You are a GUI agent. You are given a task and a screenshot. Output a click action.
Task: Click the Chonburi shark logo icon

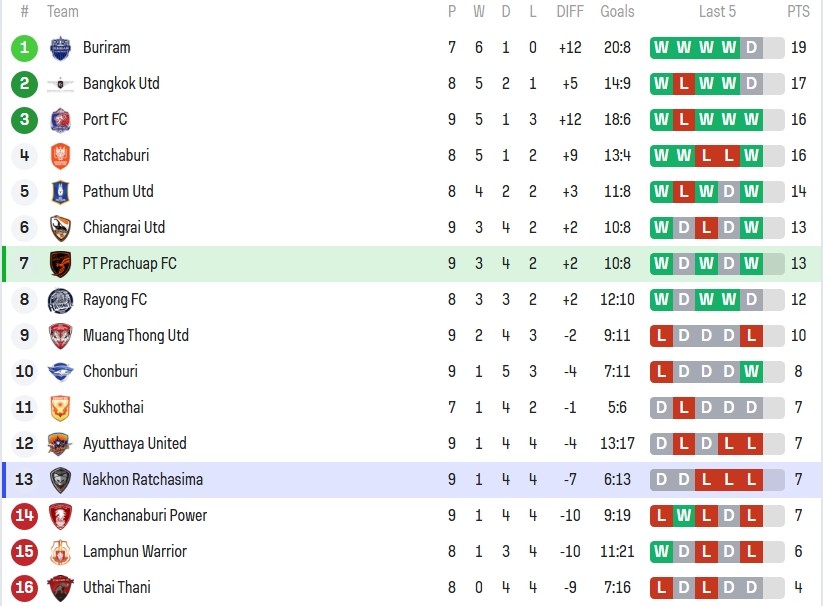click(x=60, y=372)
